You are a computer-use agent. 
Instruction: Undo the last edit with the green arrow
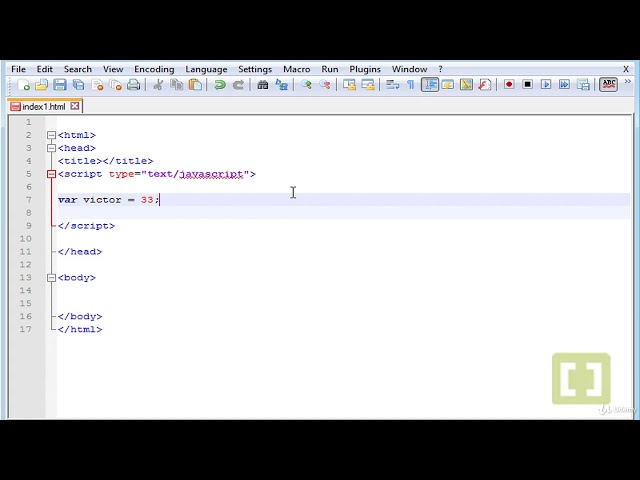tap(220, 85)
